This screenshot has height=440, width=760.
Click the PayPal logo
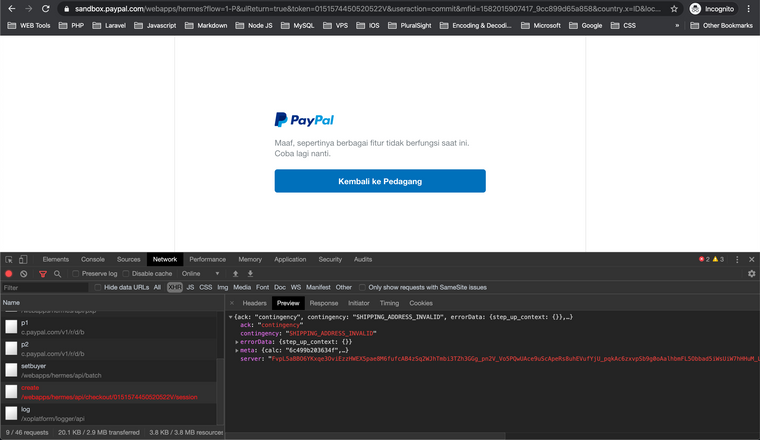coord(304,120)
